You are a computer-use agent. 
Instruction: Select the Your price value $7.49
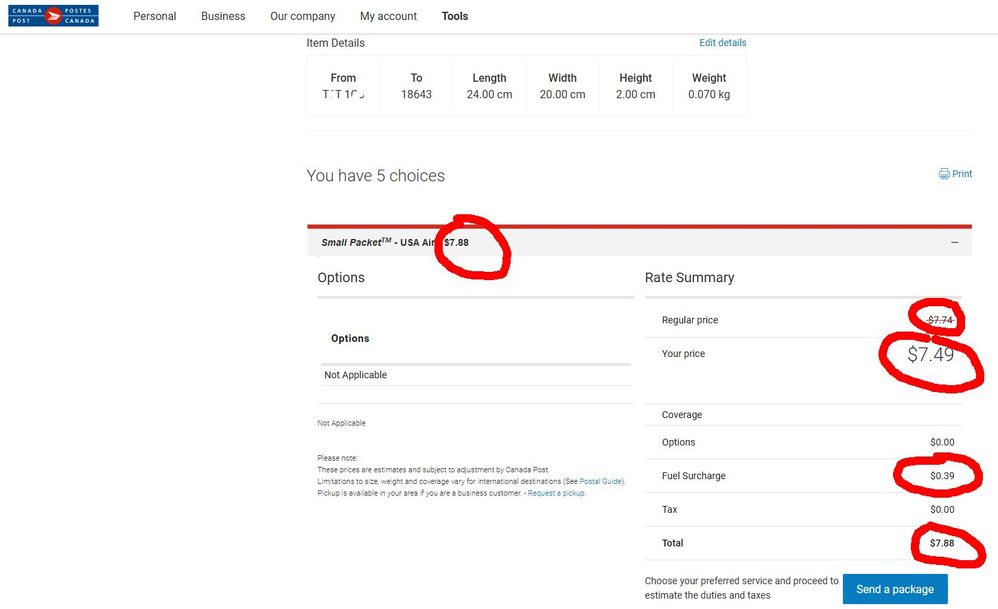point(931,354)
